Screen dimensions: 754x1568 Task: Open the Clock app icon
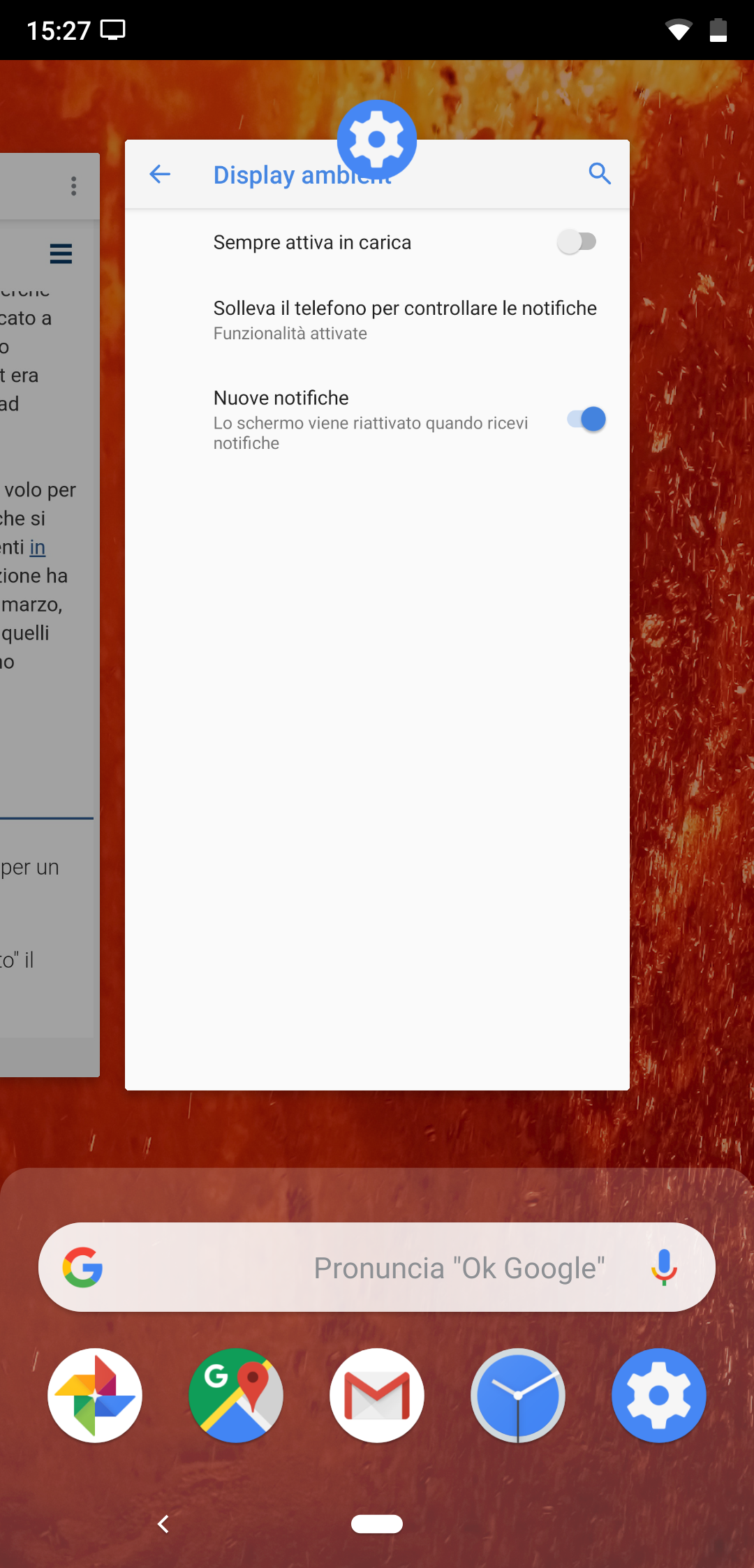(518, 1395)
